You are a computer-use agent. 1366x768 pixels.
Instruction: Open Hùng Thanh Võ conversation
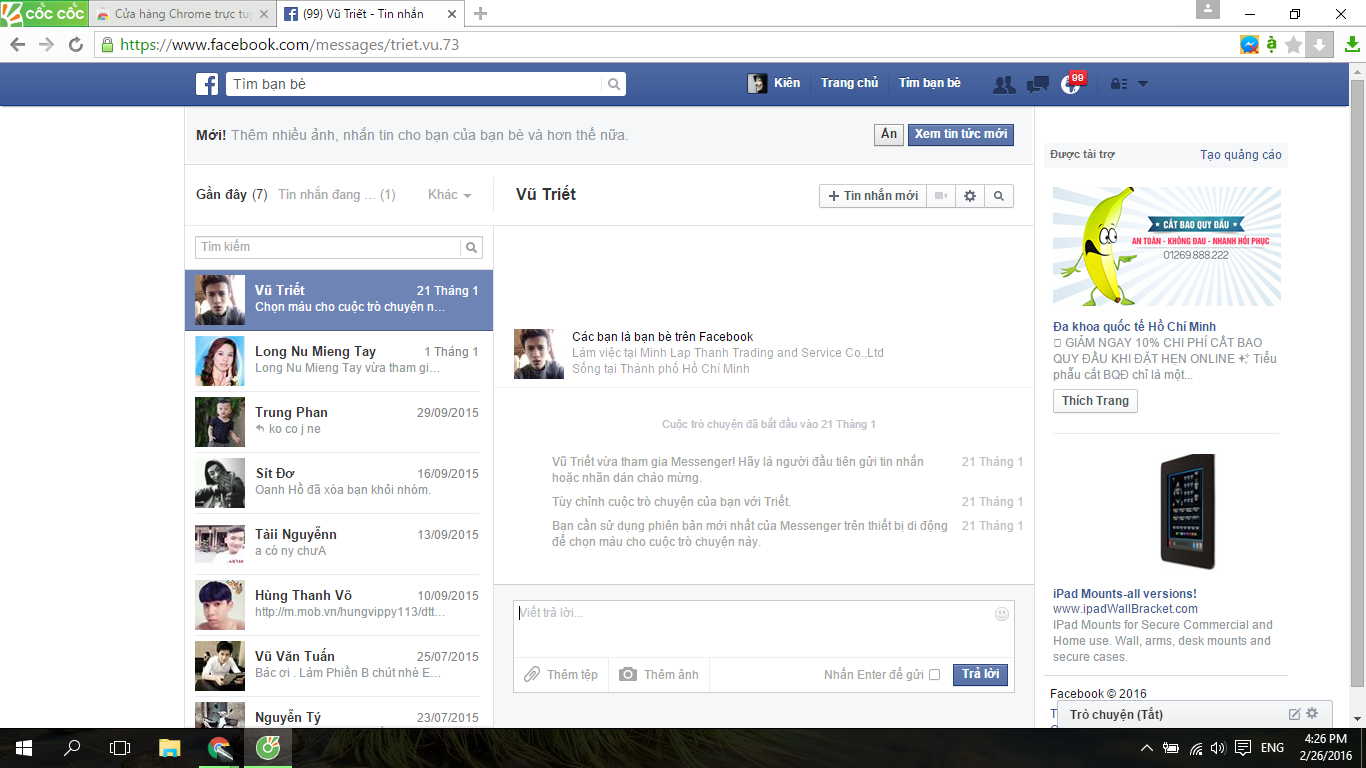pos(339,605)
